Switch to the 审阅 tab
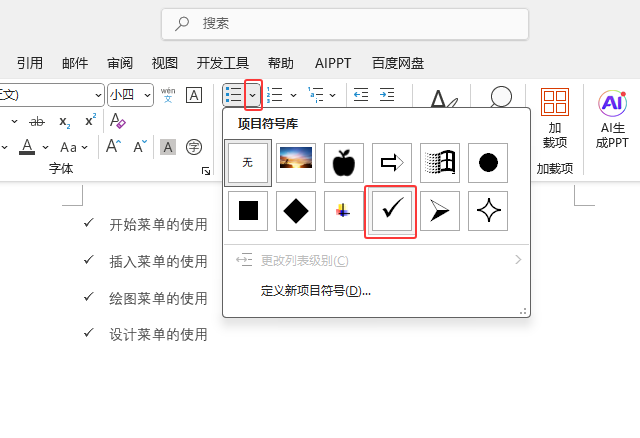This screenshot has height=438, width=640. point(120,63)
